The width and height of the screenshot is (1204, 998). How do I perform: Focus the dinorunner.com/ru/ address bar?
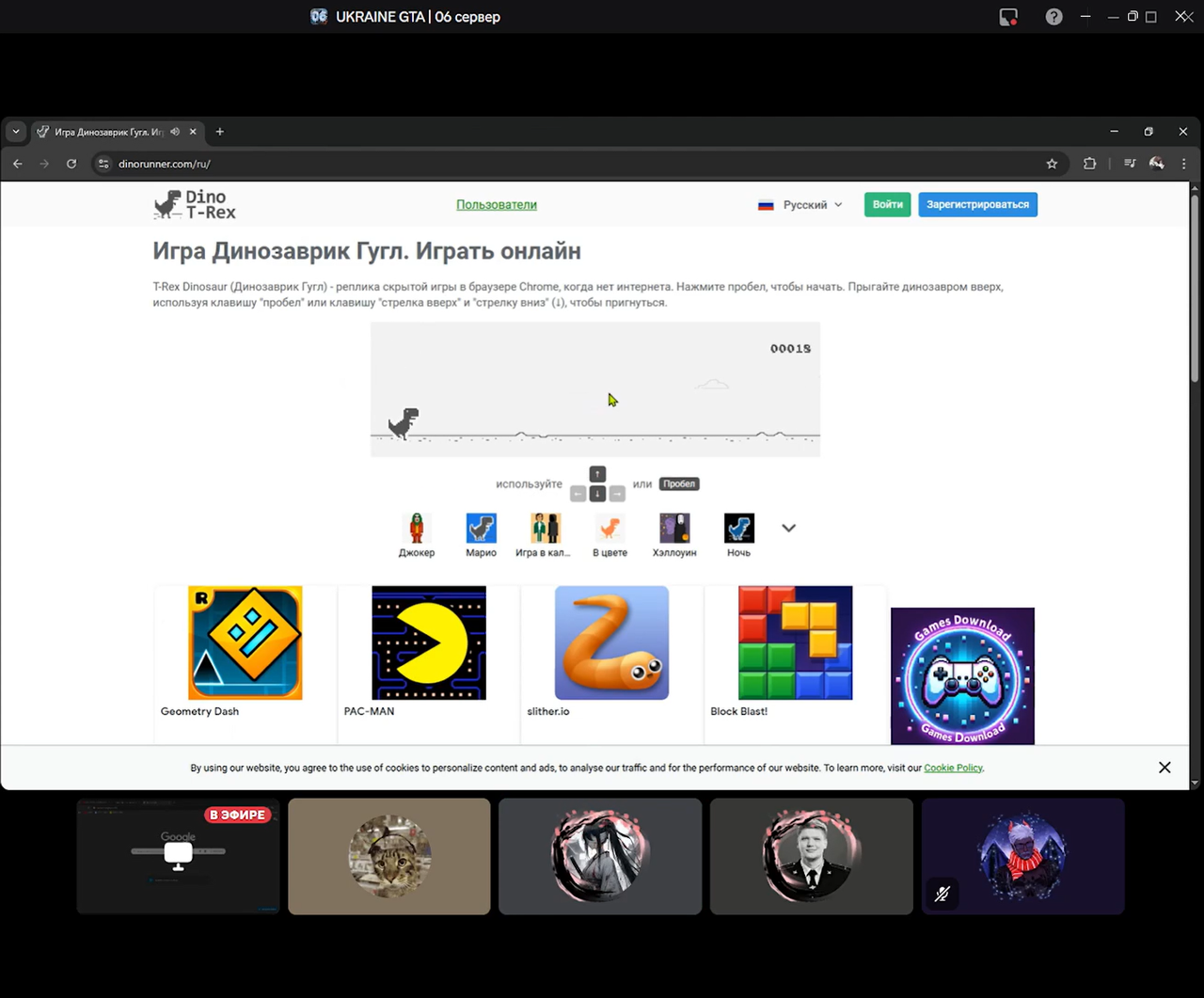pyautogui.click(x=580, y=164)
